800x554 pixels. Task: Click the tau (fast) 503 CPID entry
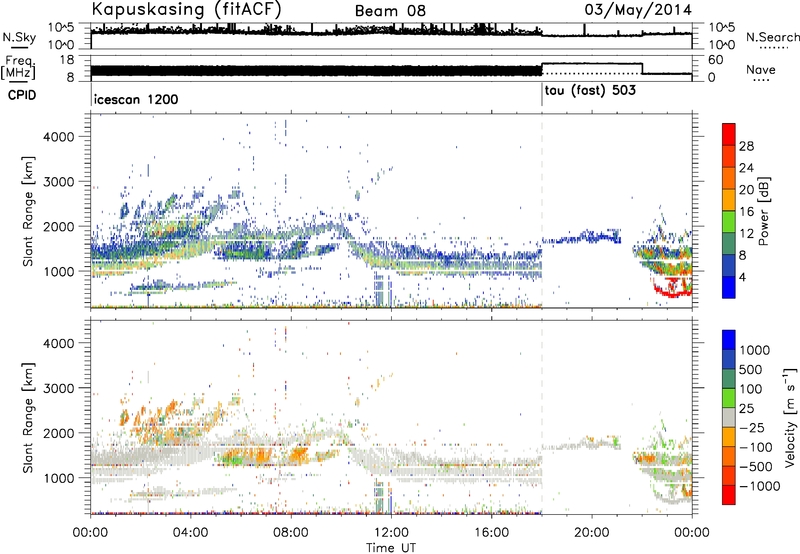pyautogui.click(x=590, y=91)
